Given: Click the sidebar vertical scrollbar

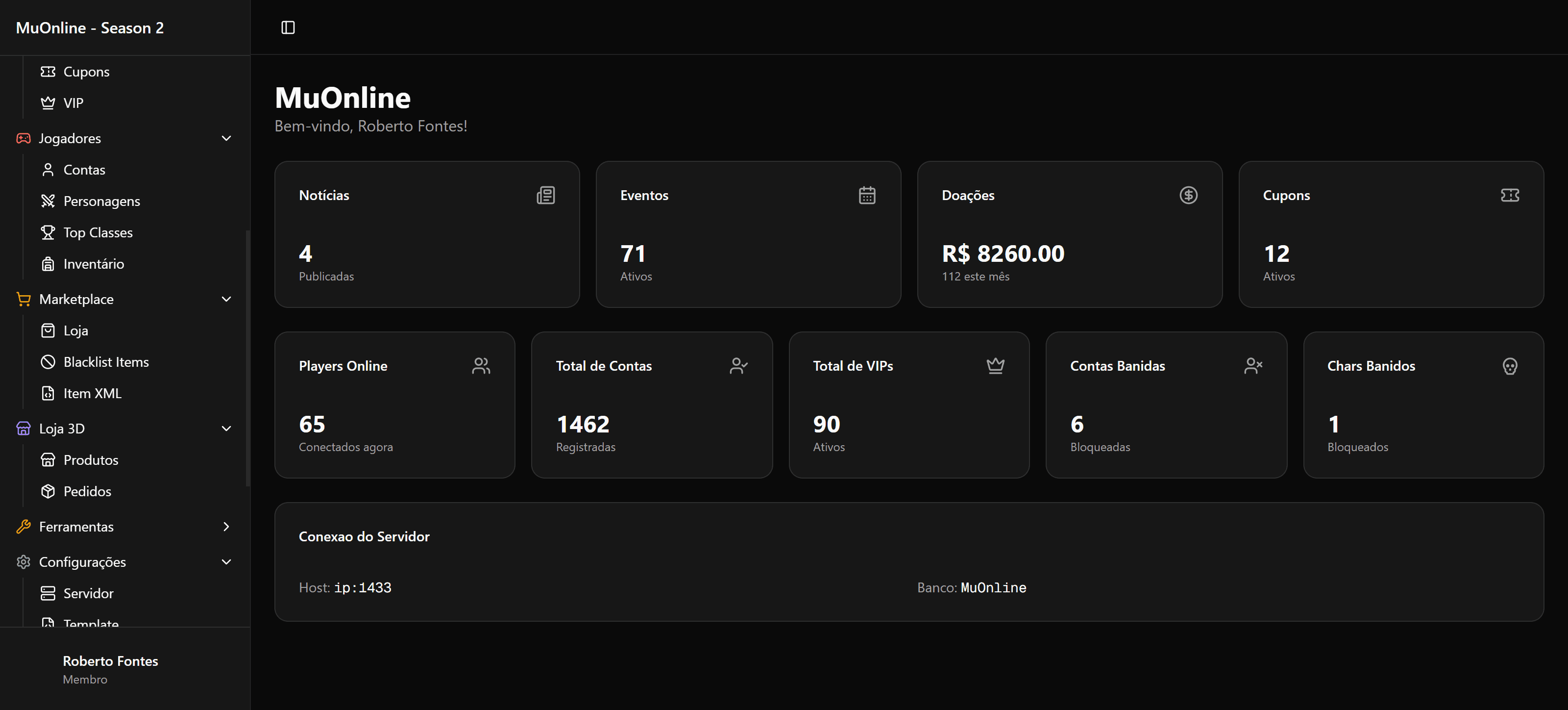Looking at the screenshot, I should pos(247,358).
